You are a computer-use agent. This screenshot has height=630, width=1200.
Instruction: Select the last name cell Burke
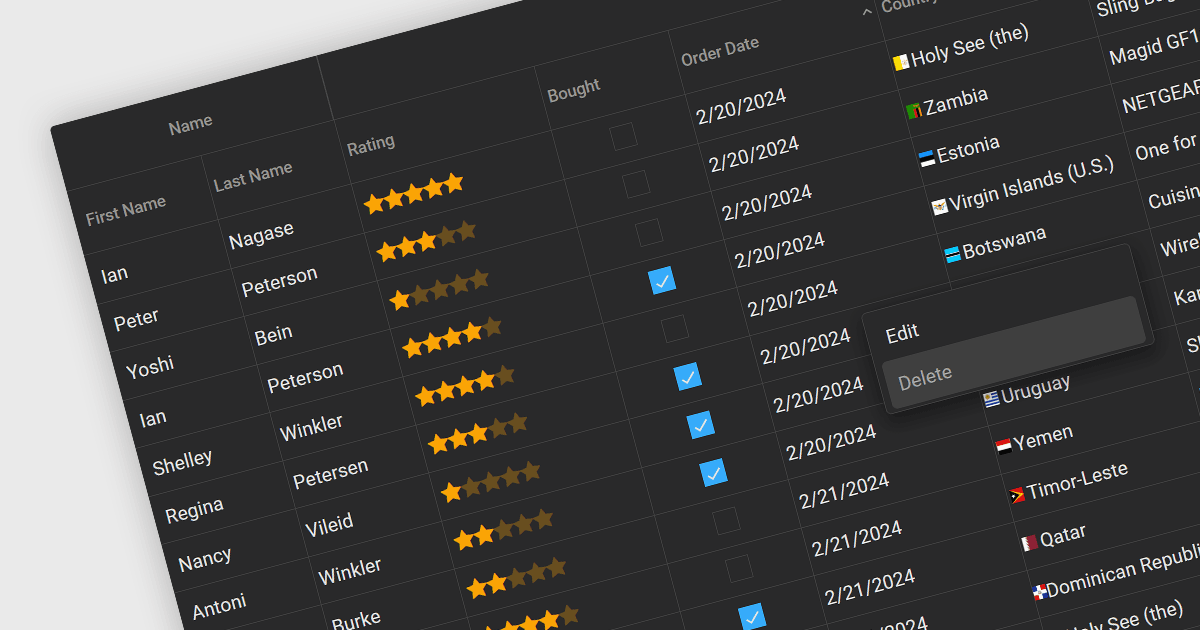[356, 620]
